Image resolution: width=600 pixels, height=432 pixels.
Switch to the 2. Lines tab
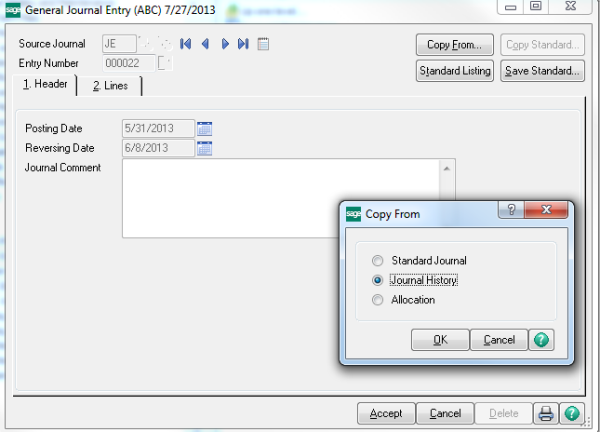[110, 86]
